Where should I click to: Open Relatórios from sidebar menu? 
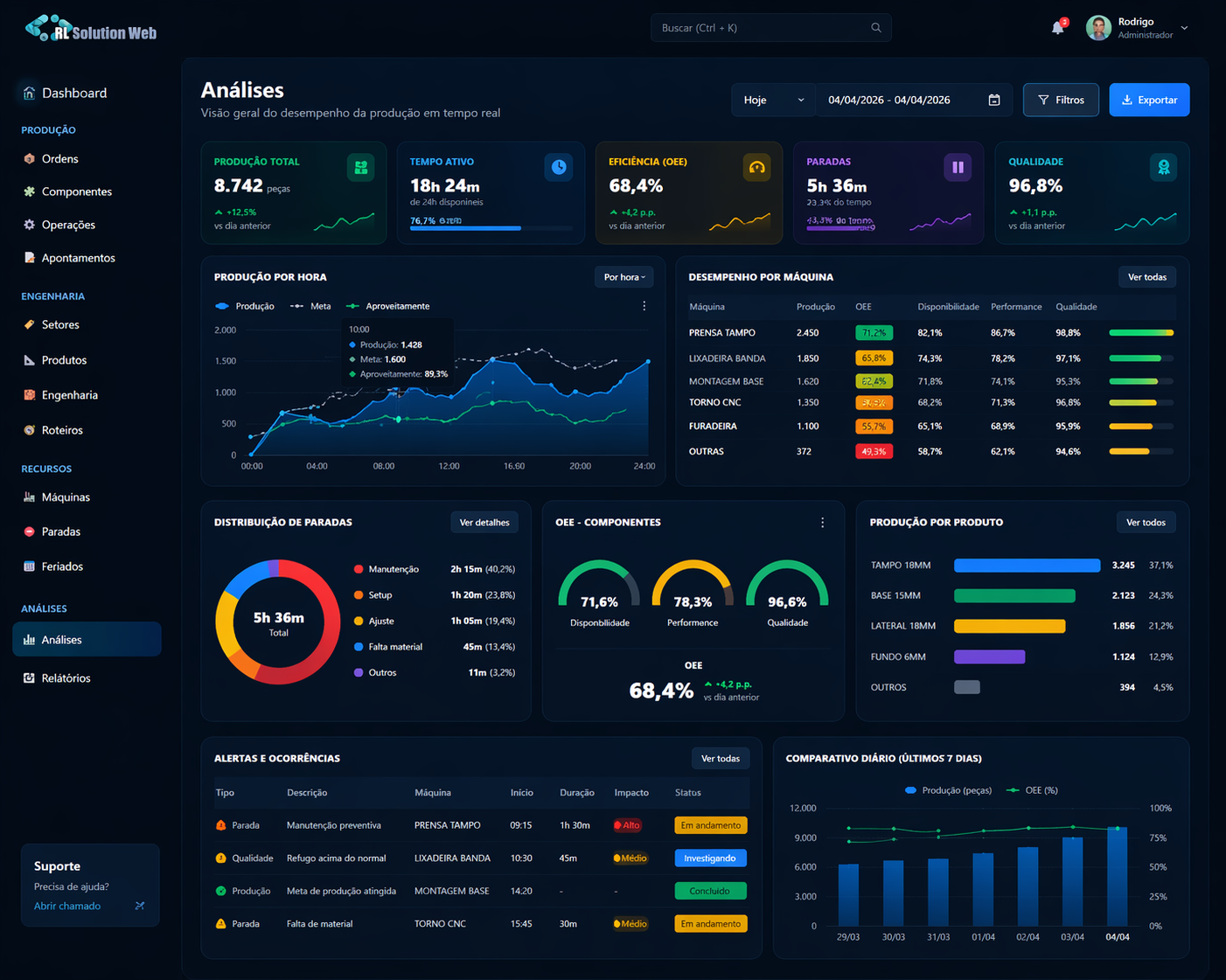pos(66,678)
